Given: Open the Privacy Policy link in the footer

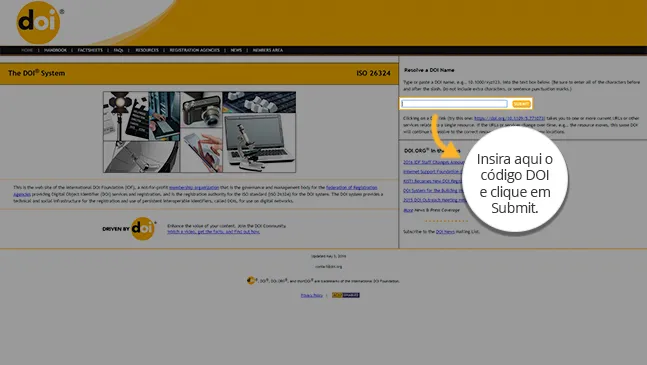Looking at the screenshot, I should click(x=312, y=295).
